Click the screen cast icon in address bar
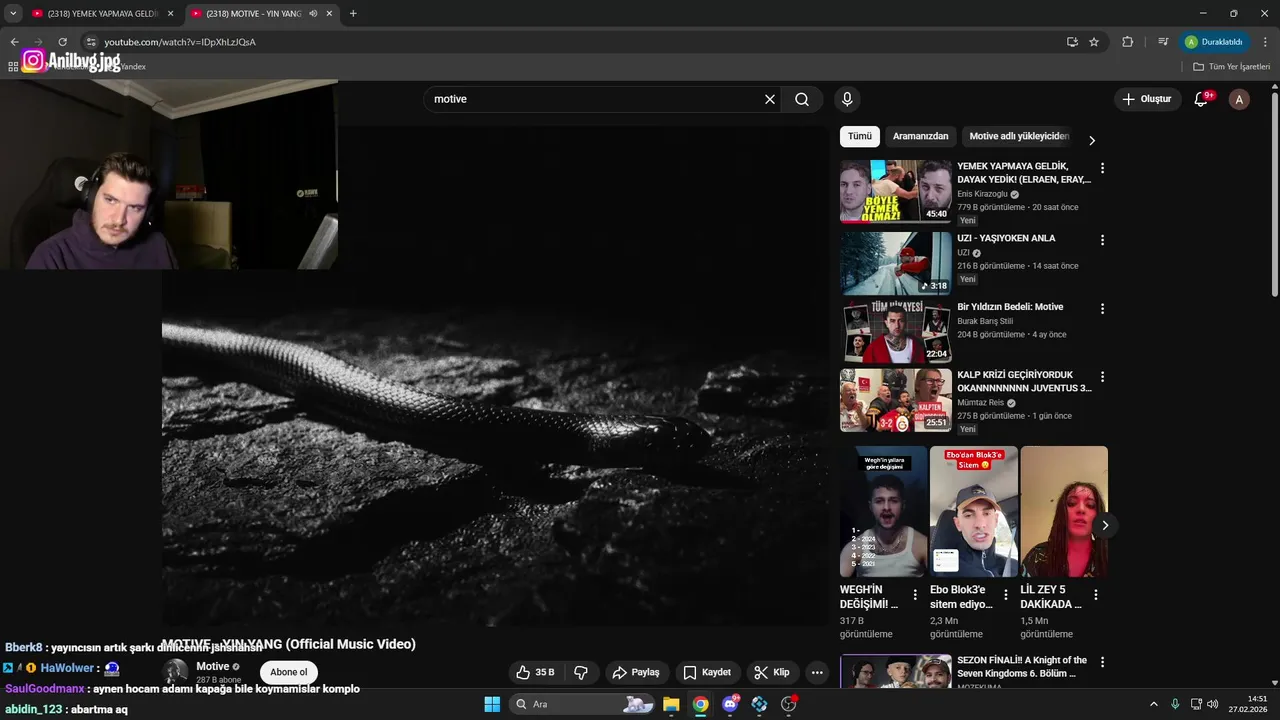Screen dimensions: 1280x720 pyautogui.click(x=1072, y=42)
